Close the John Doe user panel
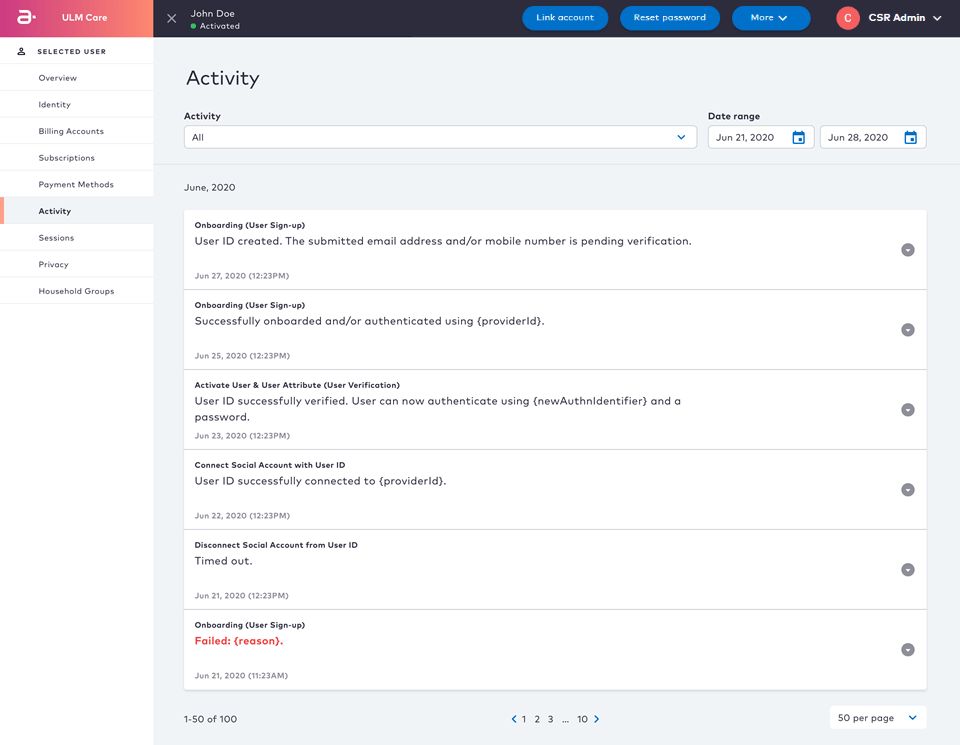Image resolution: width=960 pixels, height=745 pixels. click(172, 18)
